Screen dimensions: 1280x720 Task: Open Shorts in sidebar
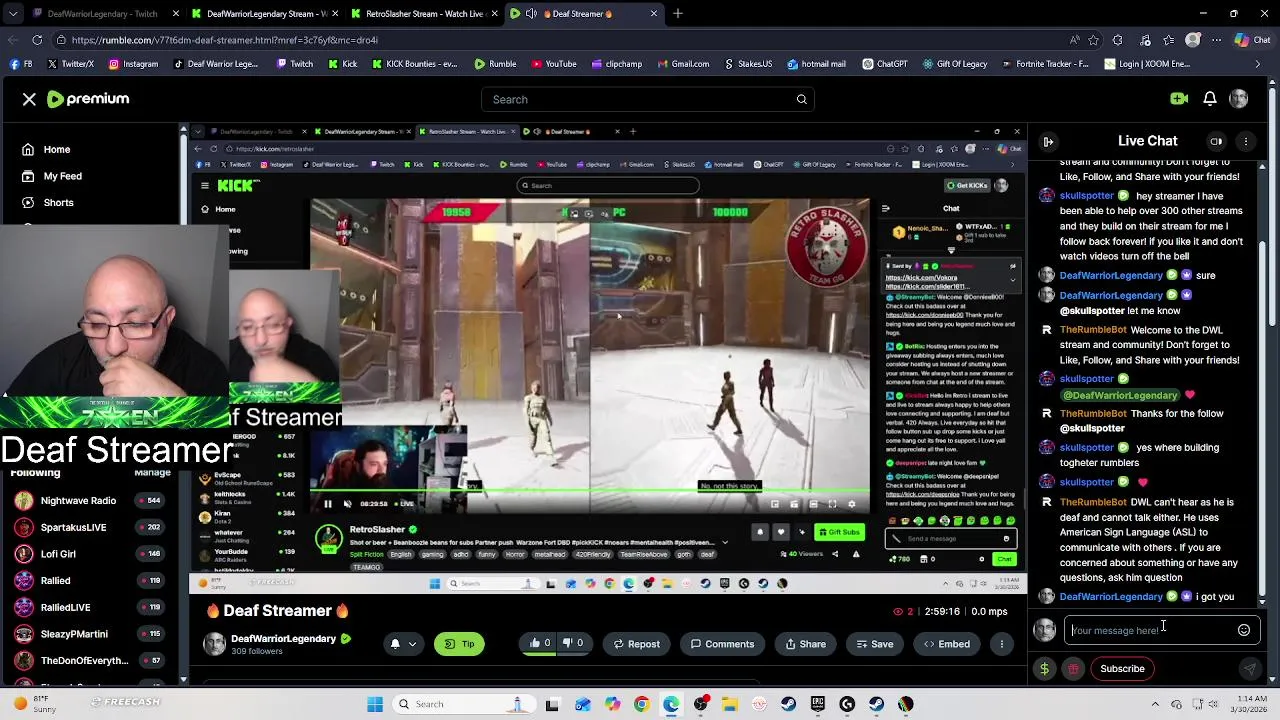coord(59,202)
